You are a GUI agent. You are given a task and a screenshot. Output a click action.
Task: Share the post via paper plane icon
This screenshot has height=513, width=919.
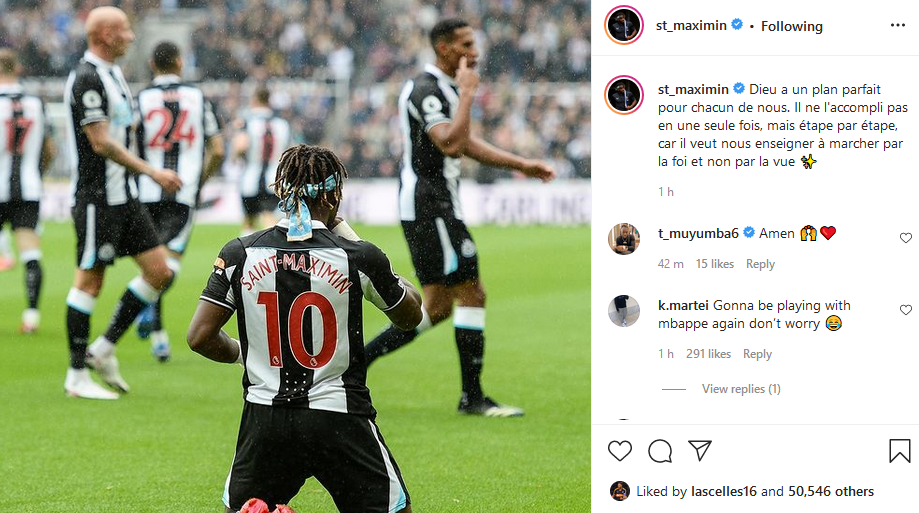pos(700,450)
